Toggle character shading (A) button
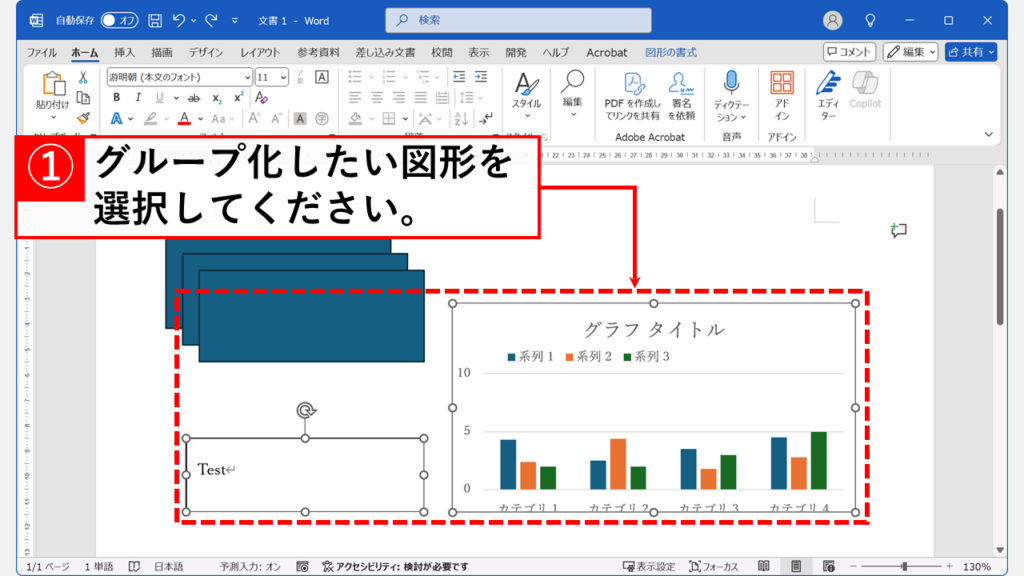The width and height of the screenshot is (1024, 576). [x=300, y=118]
